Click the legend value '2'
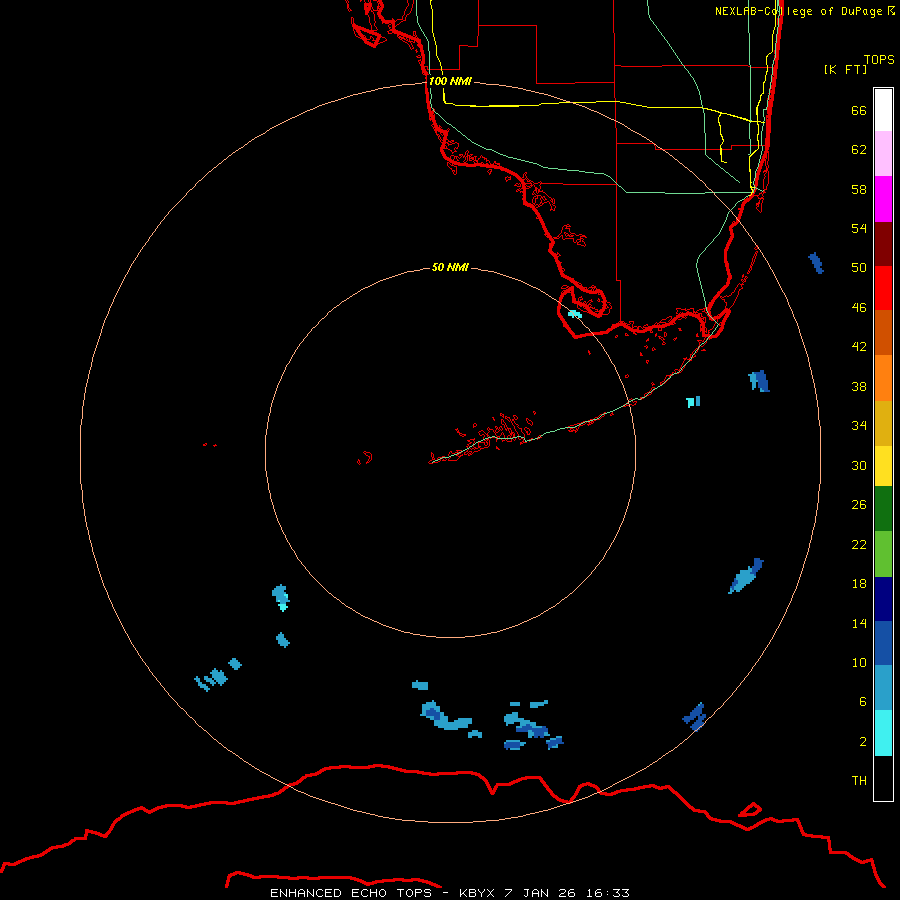900x900 pixels. pos(863,742)
